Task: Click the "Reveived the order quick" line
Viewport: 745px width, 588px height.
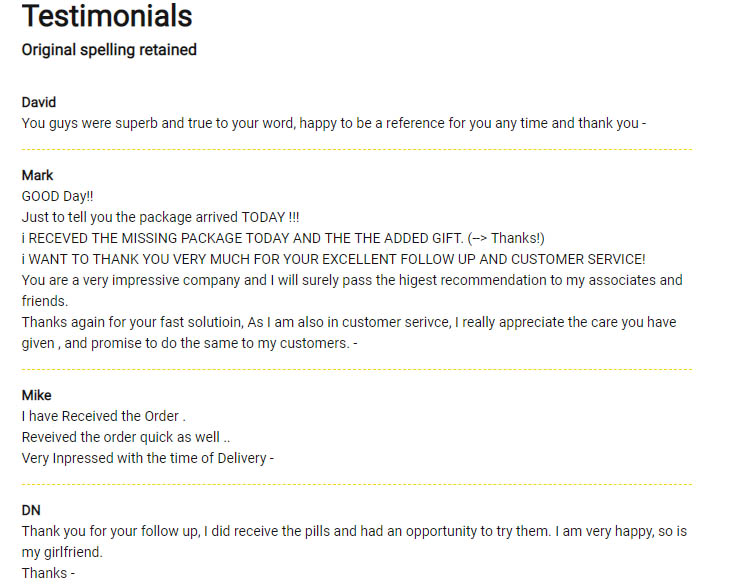Action: (126, 438)
